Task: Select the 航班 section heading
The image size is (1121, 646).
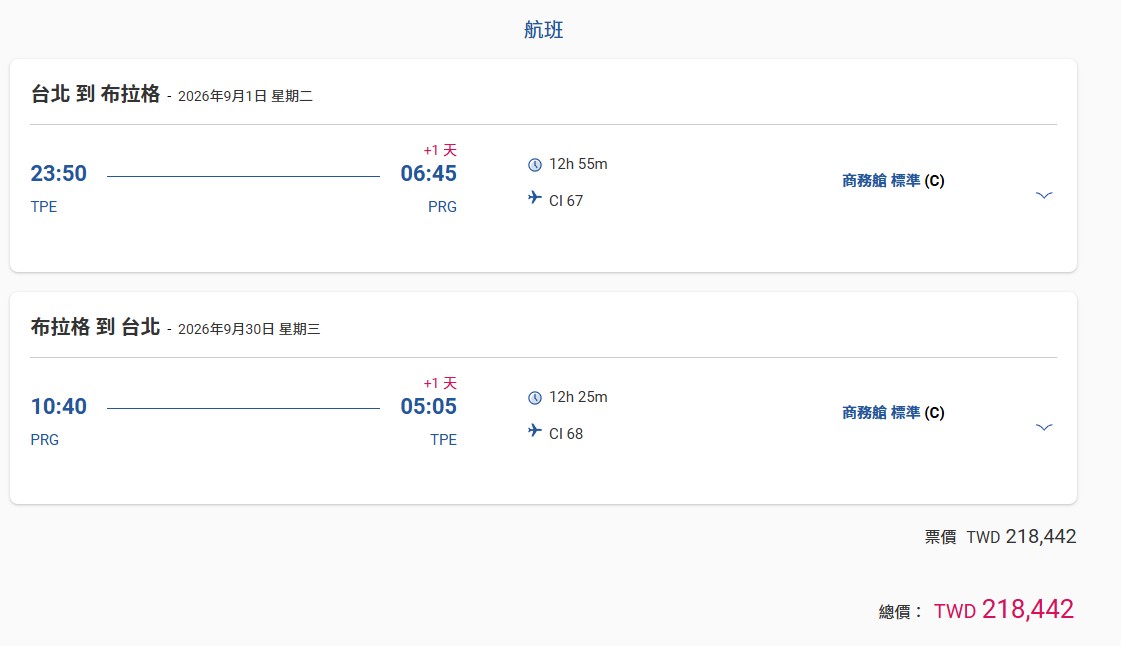Action: (544, 30)
